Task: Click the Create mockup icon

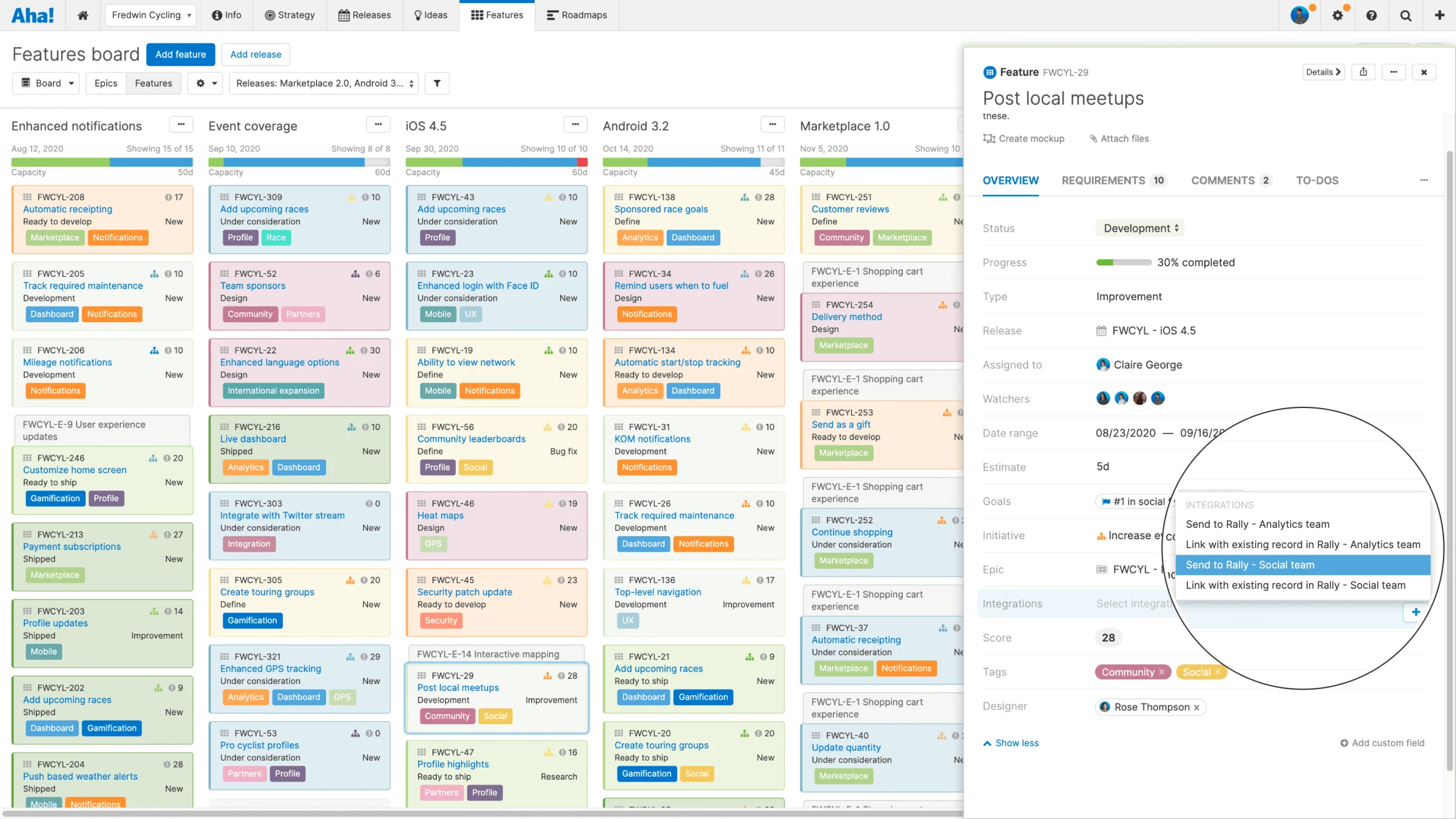Action: pos(989,138)
